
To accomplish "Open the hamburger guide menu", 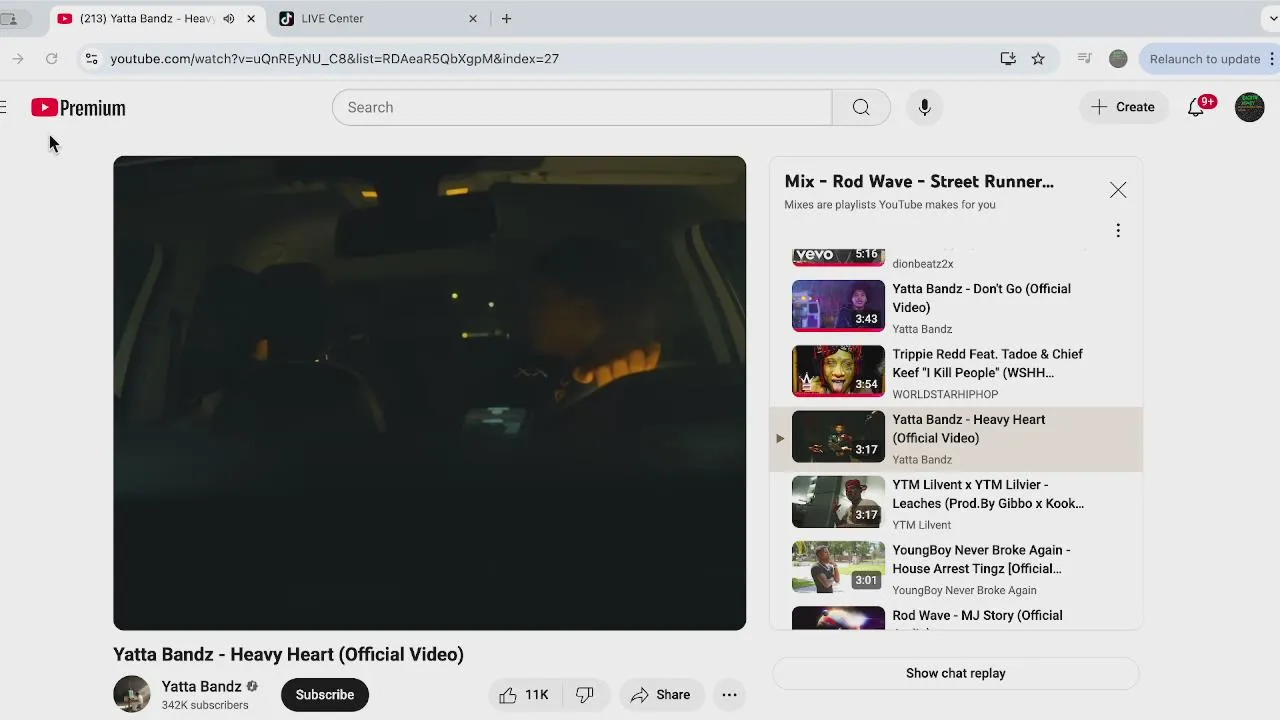I will point(4,108).
